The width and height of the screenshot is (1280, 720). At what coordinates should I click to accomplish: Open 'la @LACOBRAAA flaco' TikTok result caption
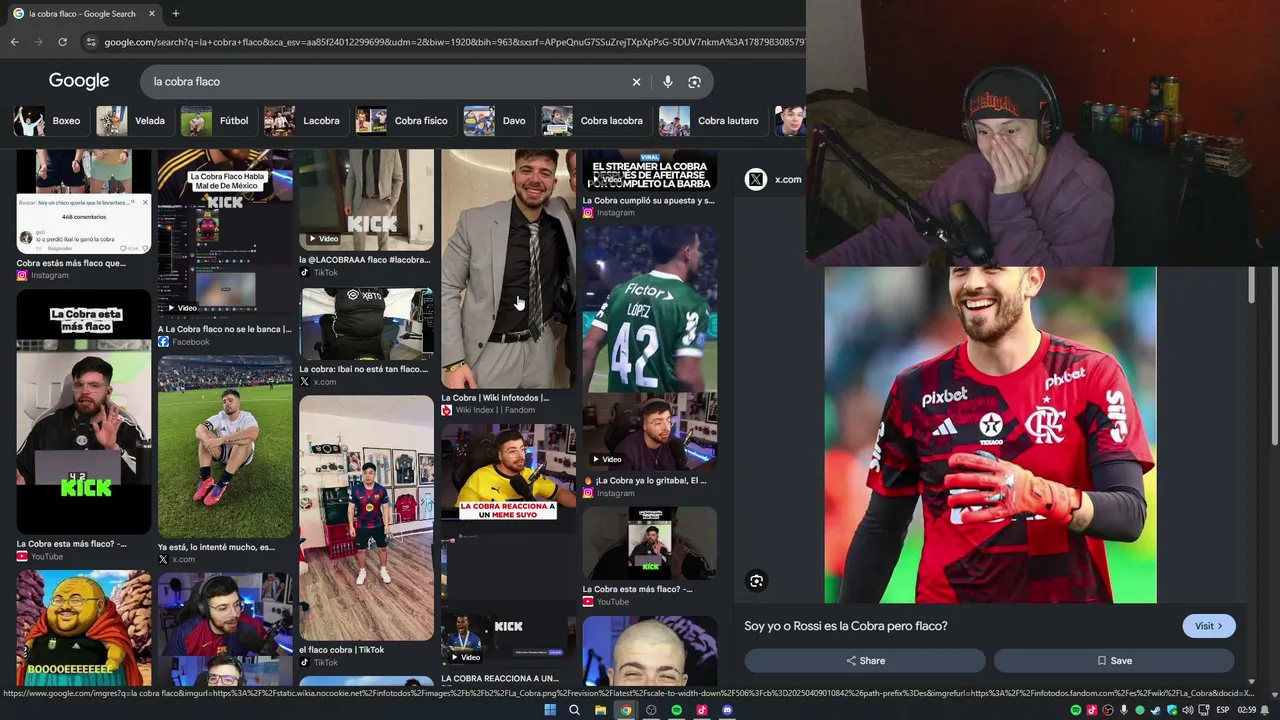(365, 260)
